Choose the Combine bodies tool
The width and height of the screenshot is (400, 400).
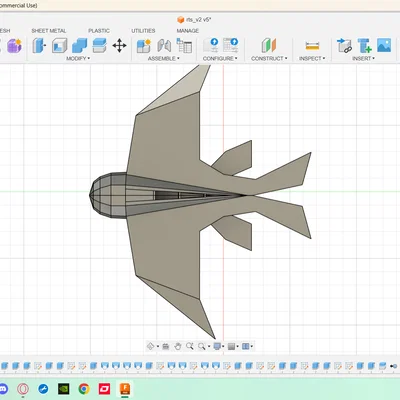coord(79,46)
